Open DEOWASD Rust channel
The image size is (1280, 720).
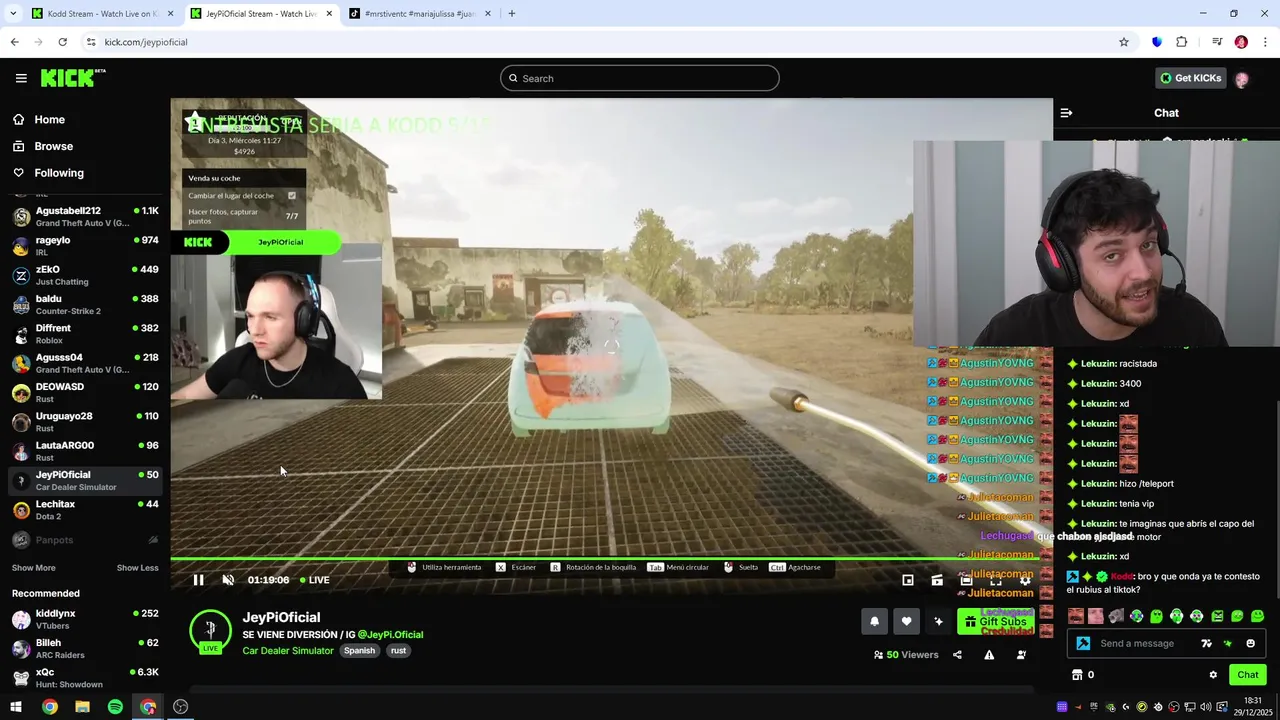tap(85, 392)
